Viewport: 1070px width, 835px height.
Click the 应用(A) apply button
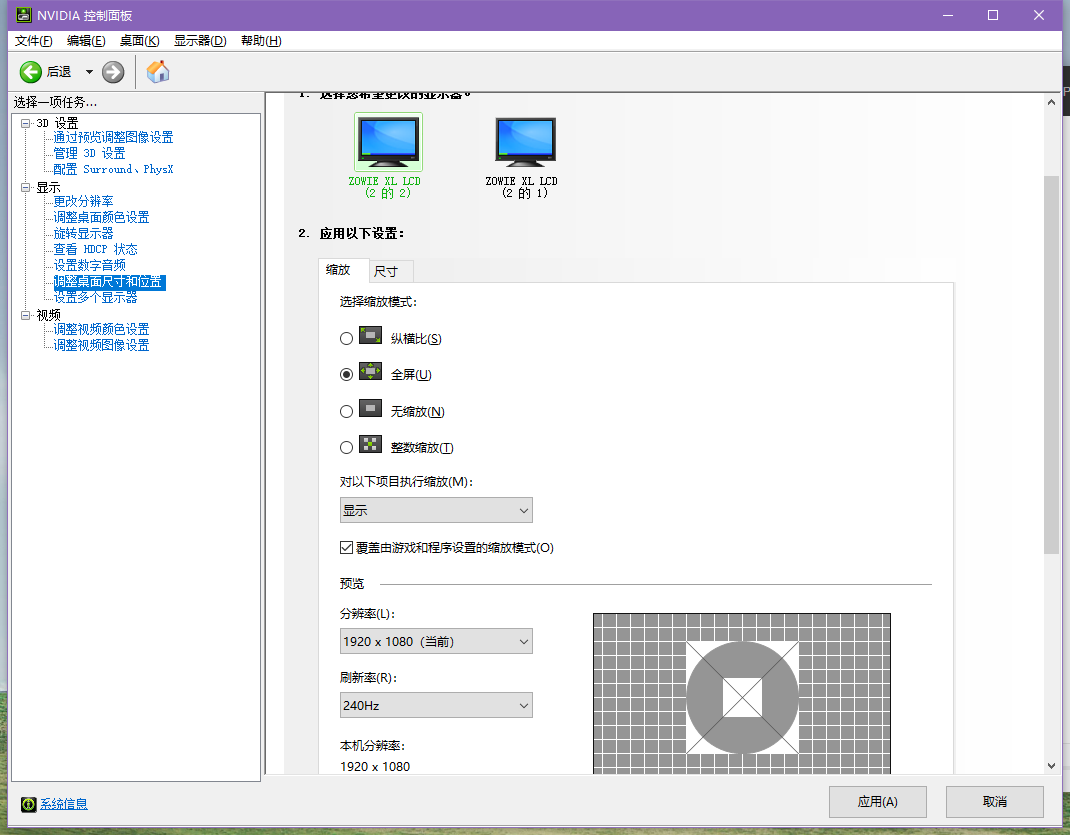[x=878, y=802]
